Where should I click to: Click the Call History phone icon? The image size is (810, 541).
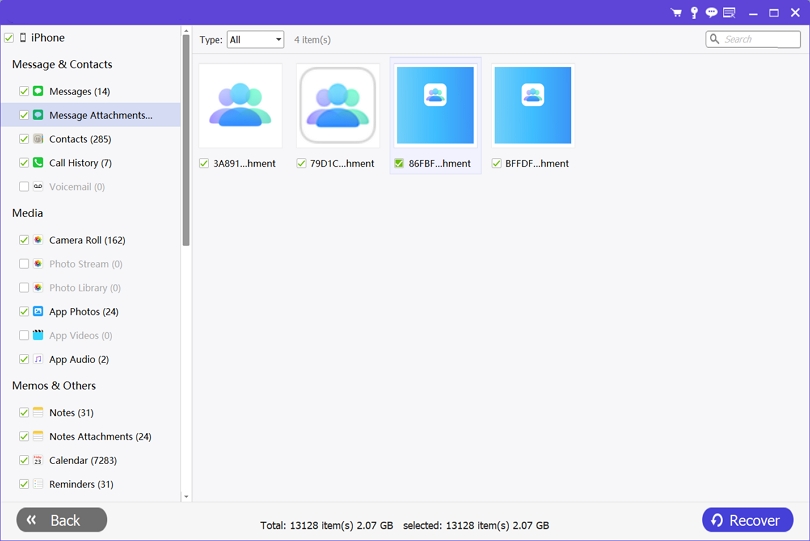38,163
